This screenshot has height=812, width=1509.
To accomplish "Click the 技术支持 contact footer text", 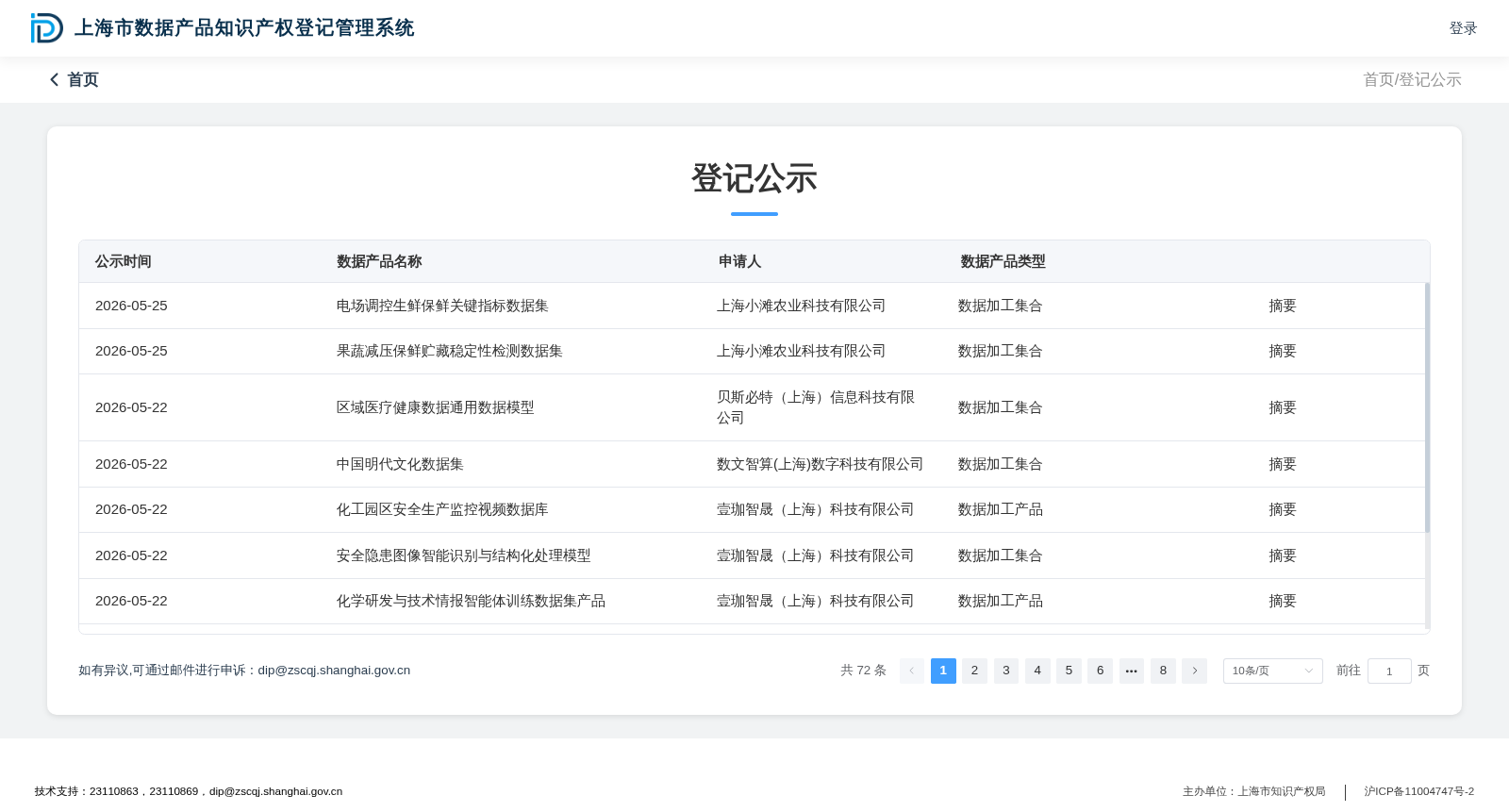I will point(189,791).
